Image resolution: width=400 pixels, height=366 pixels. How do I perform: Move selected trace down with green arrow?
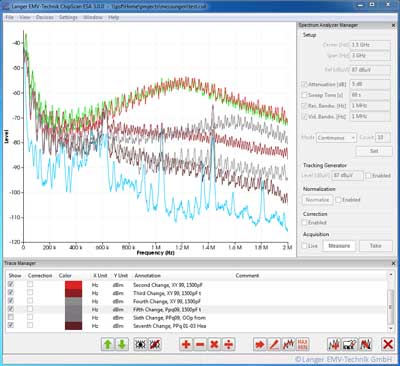pos(122,344)
